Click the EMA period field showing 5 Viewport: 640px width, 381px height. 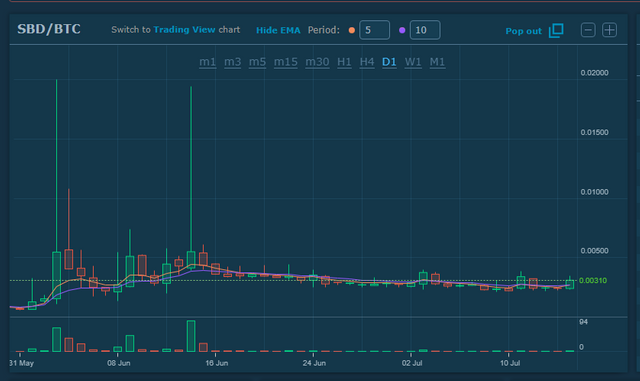pos(374,30)
